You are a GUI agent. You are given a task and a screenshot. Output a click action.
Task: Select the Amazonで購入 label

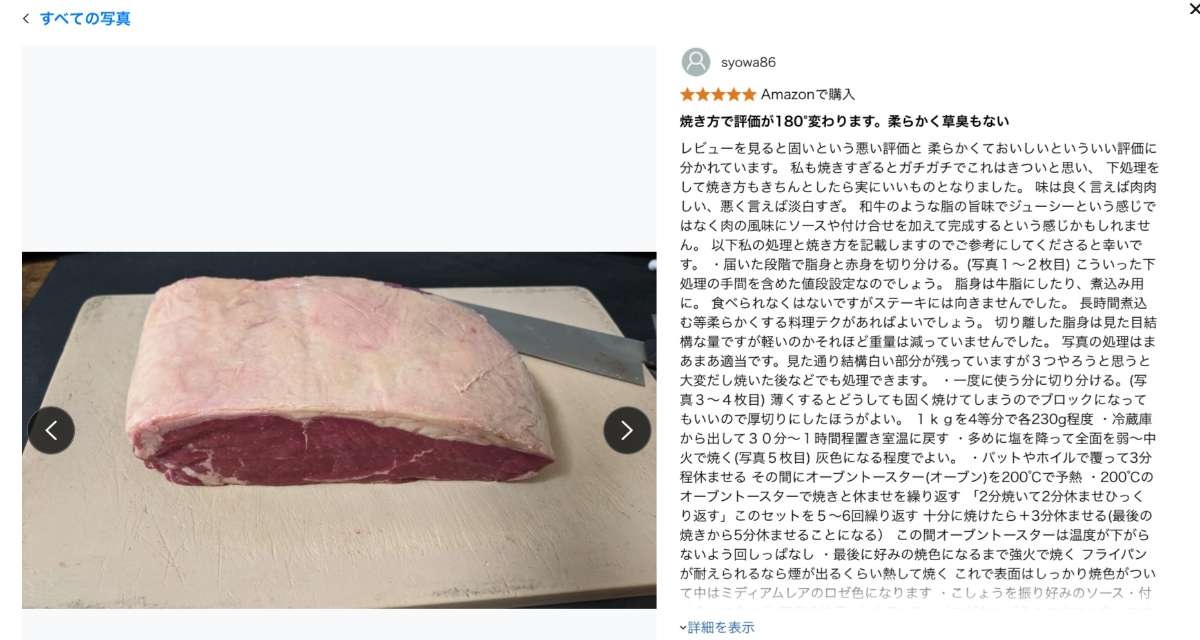coord(808,94)
